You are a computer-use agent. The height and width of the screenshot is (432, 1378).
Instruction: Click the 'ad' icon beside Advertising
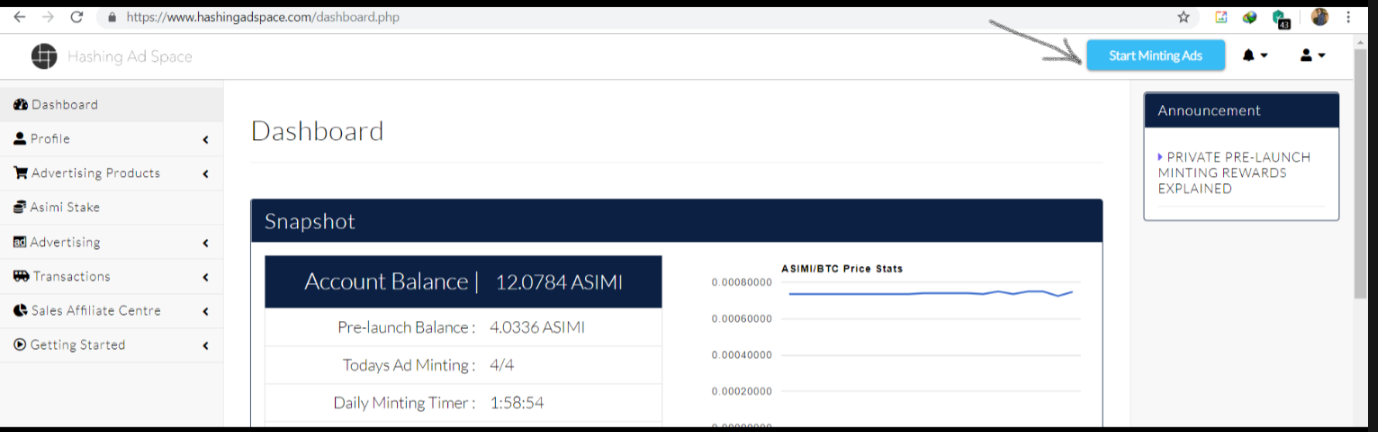click(x=20, y=242)
